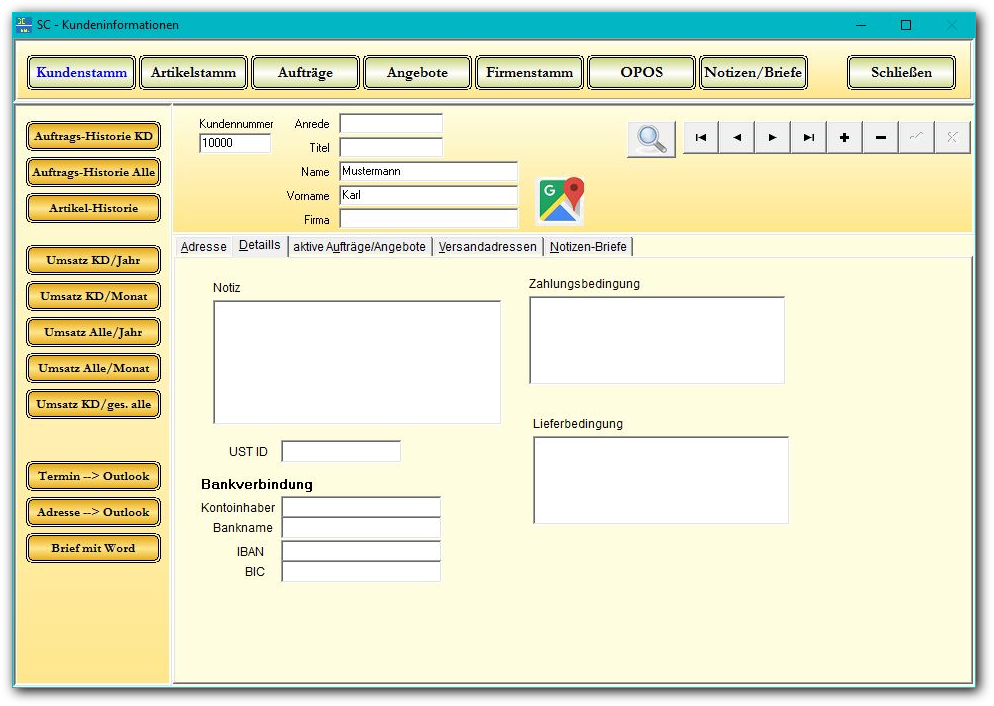Image resolution: width=994 pixels, height=706 pixels.
Task: Go to previous customer record
Action: [737, 138]
